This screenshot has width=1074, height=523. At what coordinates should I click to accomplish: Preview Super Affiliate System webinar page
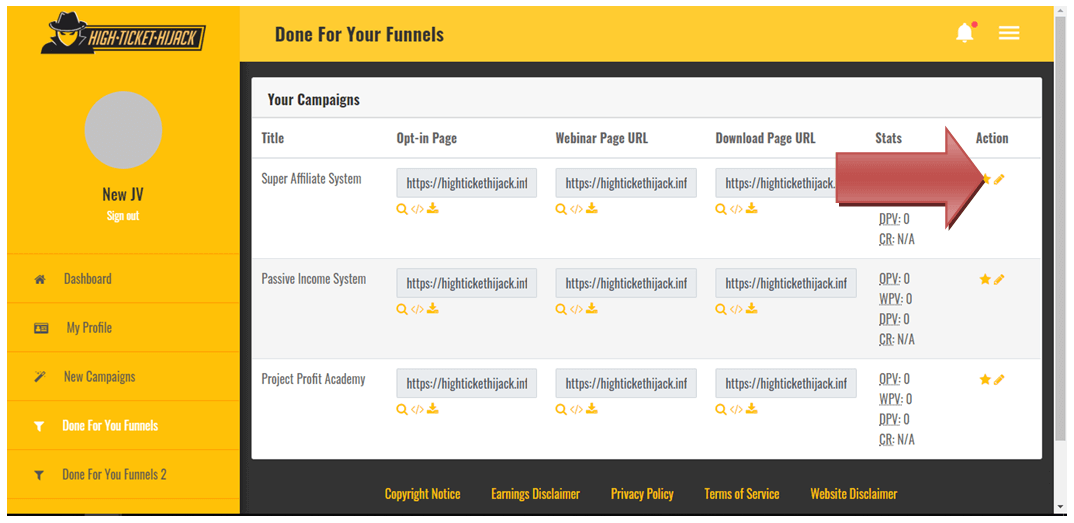561,209
